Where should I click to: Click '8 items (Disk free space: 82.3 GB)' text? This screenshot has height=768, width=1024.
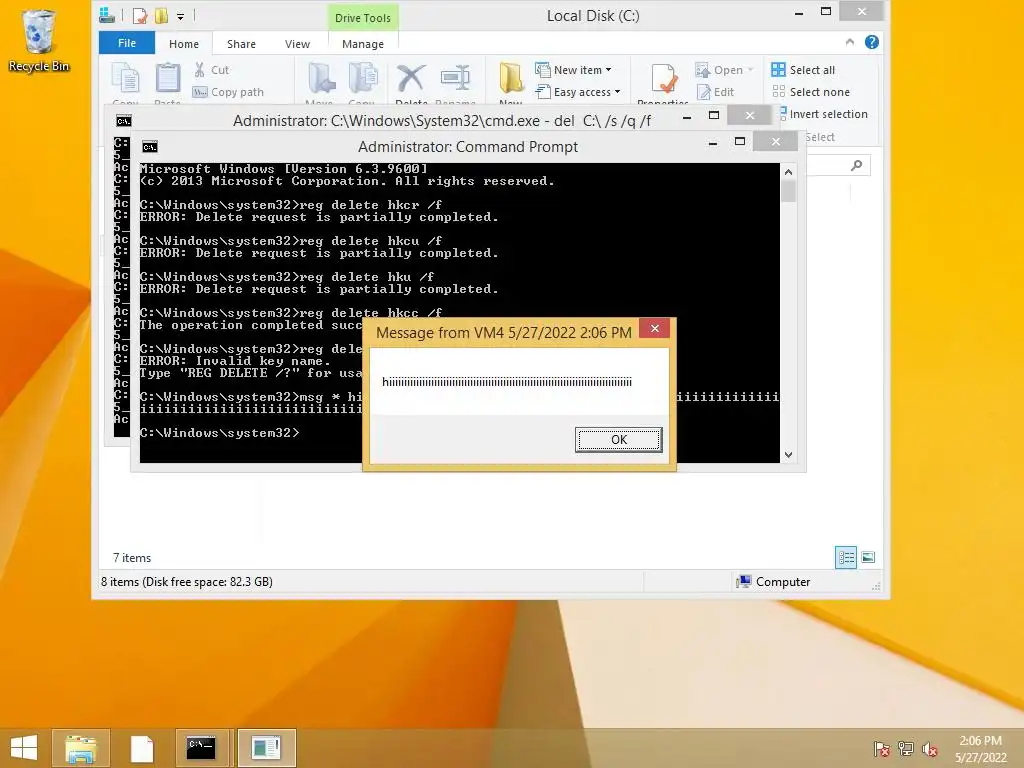187,582
